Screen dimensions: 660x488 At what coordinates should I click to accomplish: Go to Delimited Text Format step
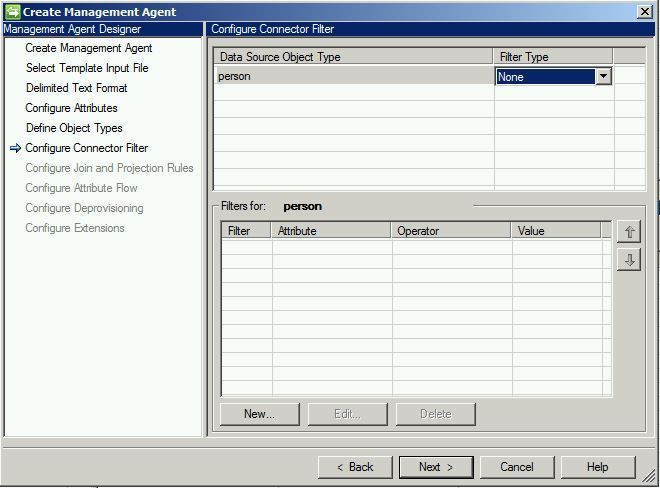click(x=77, y=88)
